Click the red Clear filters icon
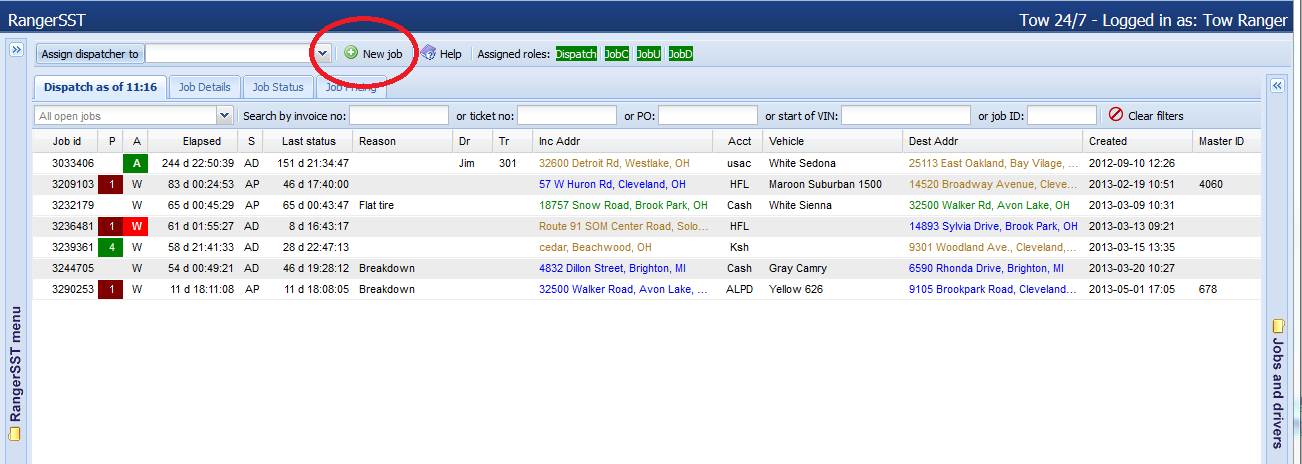 pyautogui.click(x=1116, y=115)
